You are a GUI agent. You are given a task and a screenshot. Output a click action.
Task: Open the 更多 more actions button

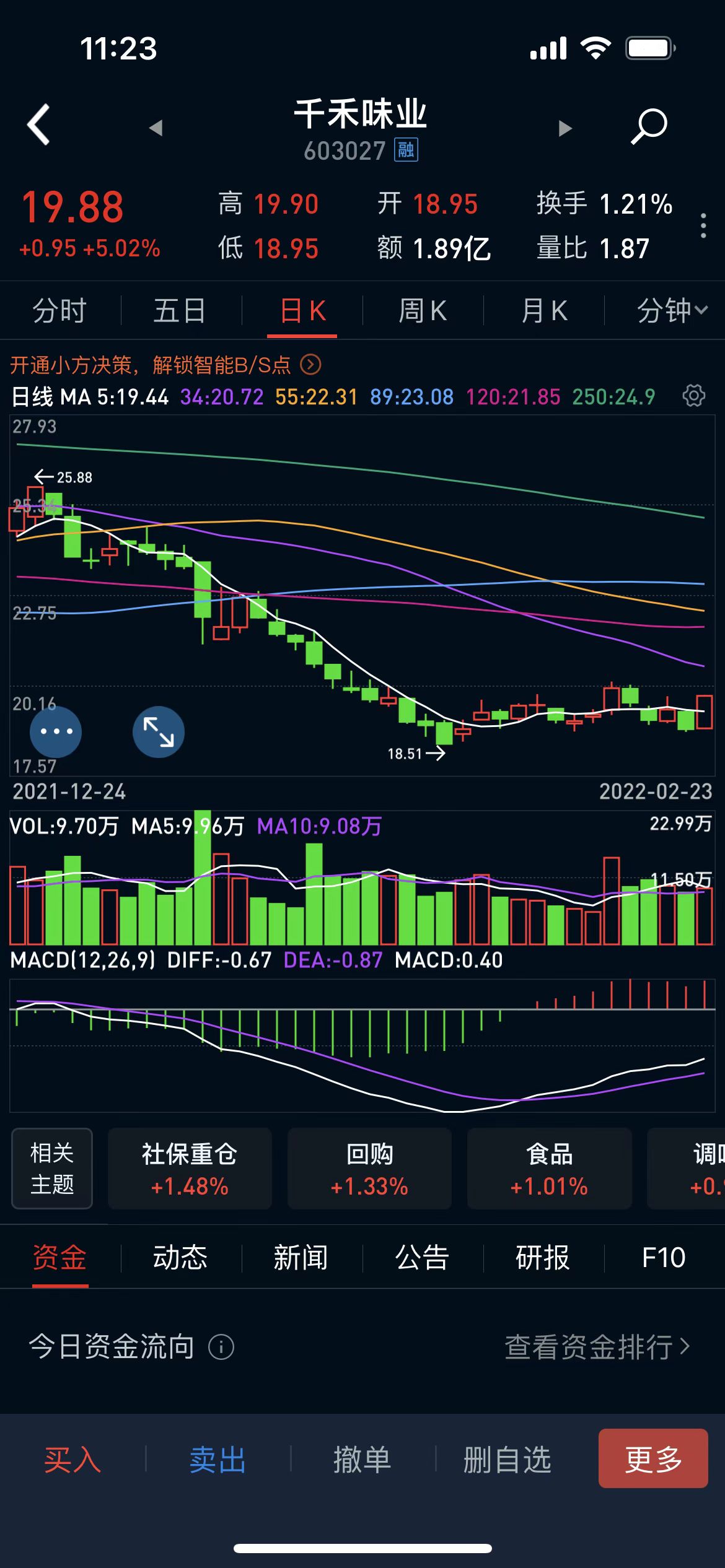[653, 1458]
